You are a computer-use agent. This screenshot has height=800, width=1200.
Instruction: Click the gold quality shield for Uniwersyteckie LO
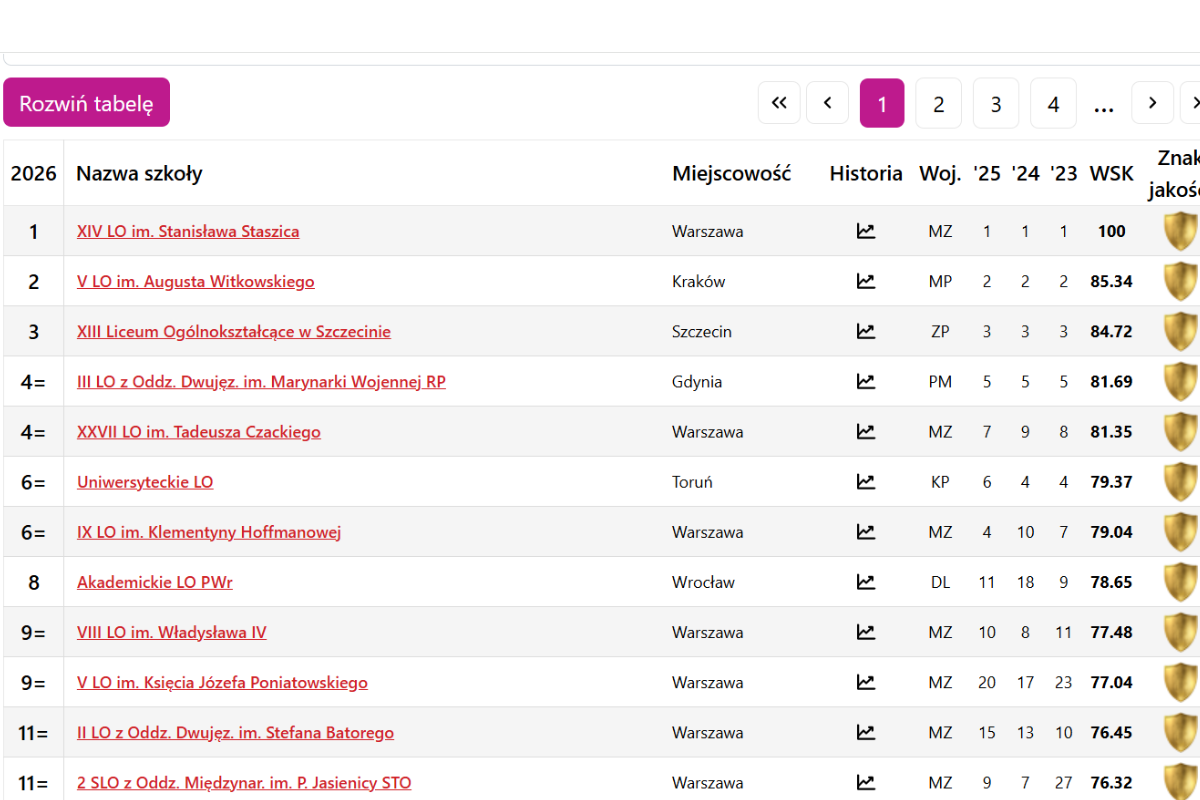click(1181, 482)
